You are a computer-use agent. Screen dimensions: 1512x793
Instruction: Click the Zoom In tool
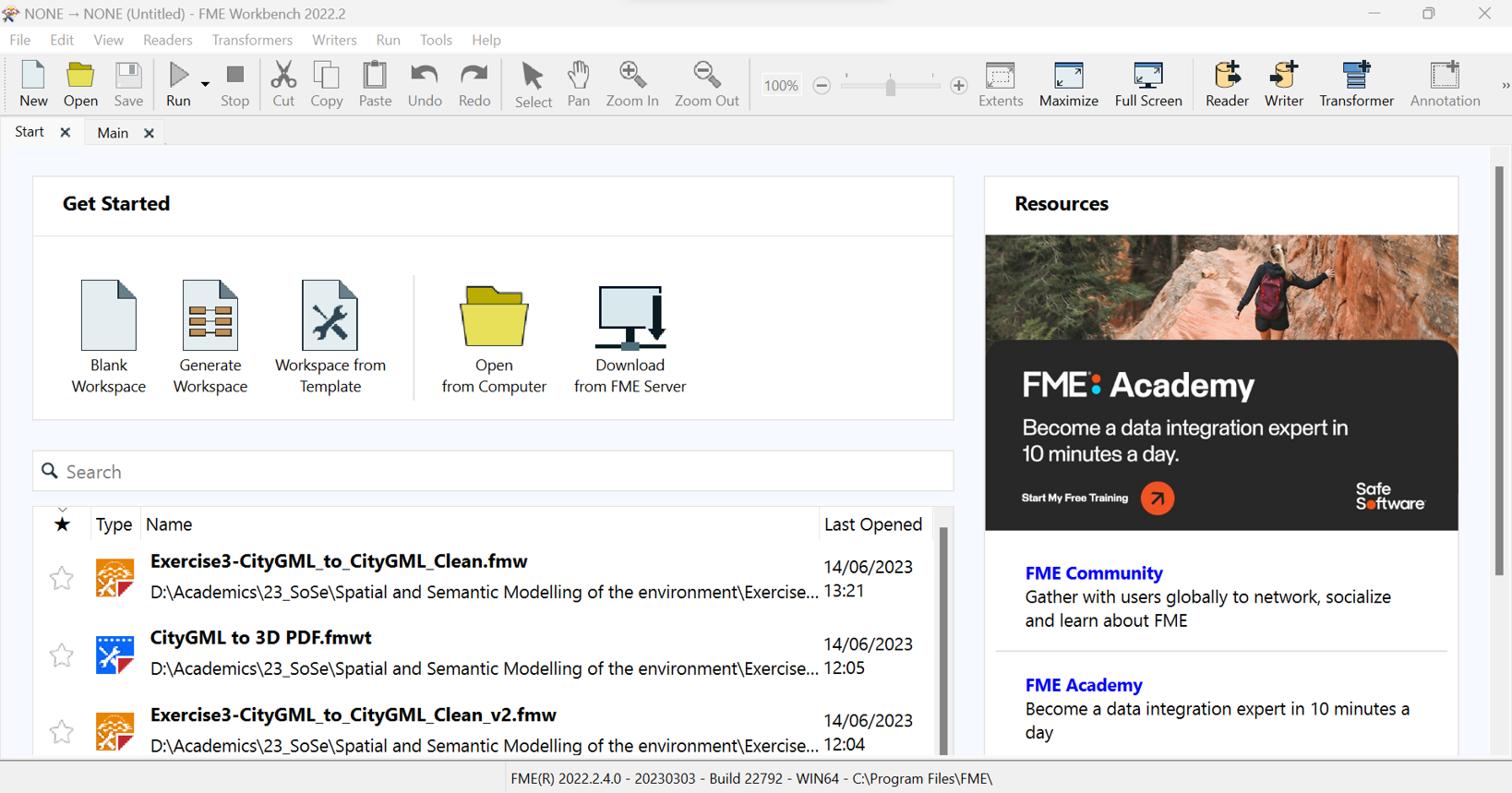632,84
